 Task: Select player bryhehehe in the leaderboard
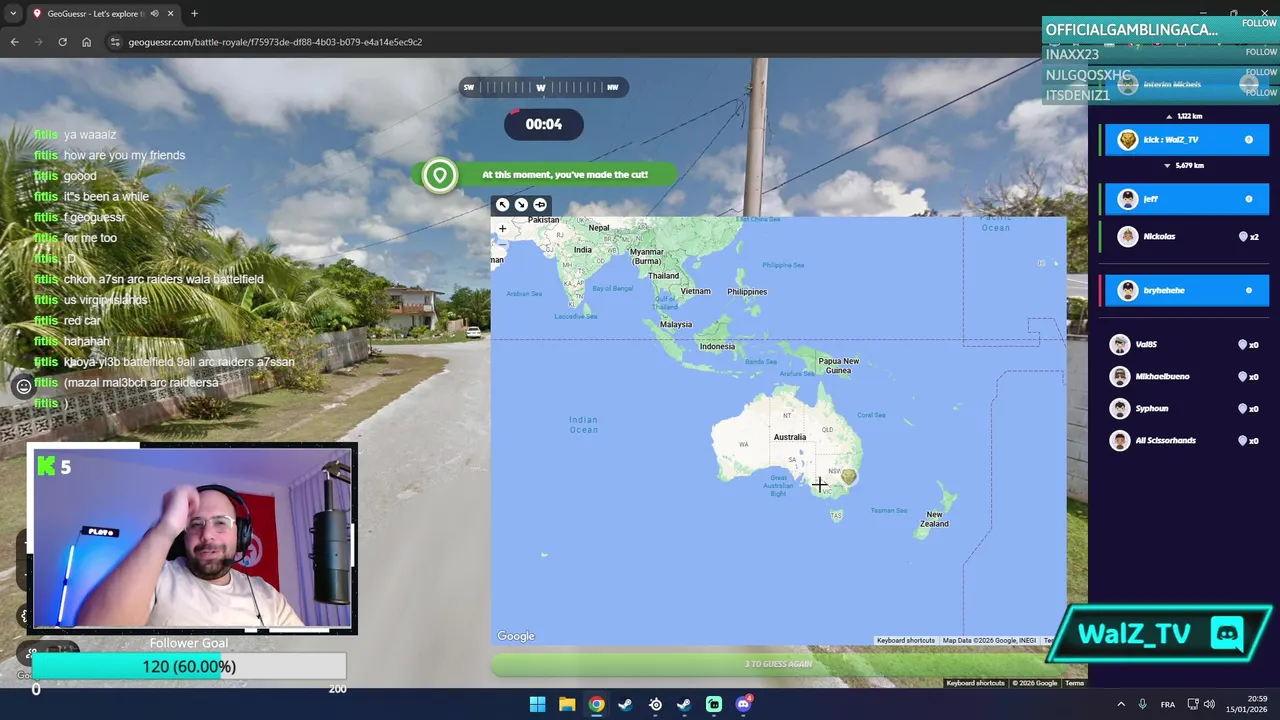click(1186, 290)
